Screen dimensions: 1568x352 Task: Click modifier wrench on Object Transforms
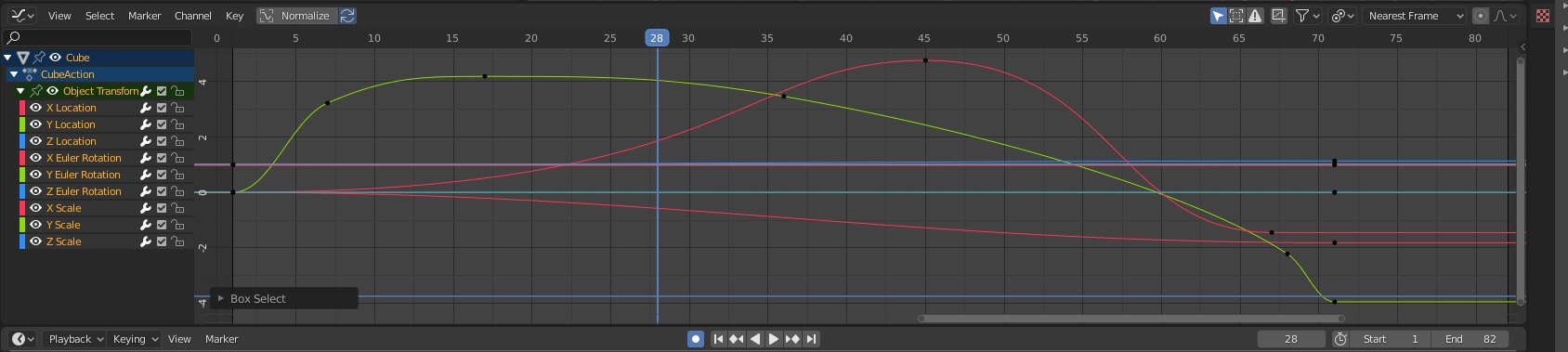pos(146,91)
